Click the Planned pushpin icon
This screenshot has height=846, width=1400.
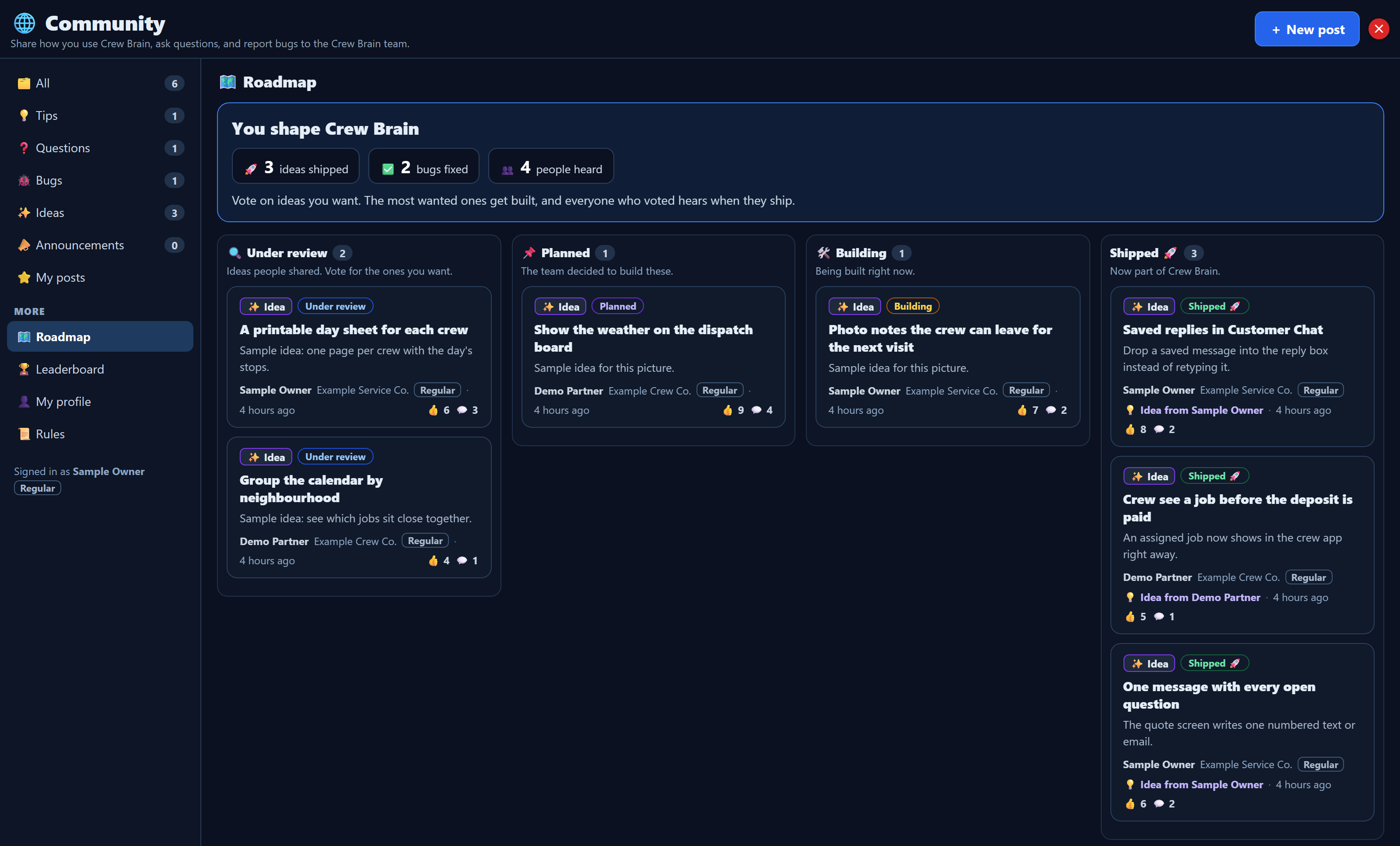(529, 253)
